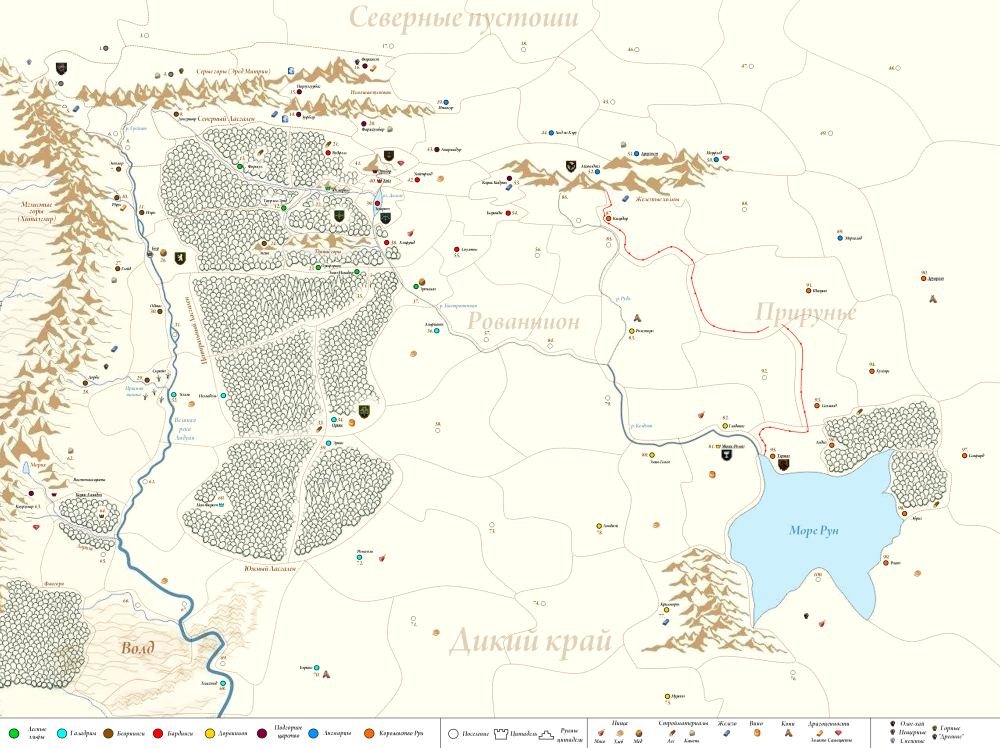Viewport: 1000px width, 748px height.
Task: Click the Цитадель castle icon in legend
Action: point(501,734)
